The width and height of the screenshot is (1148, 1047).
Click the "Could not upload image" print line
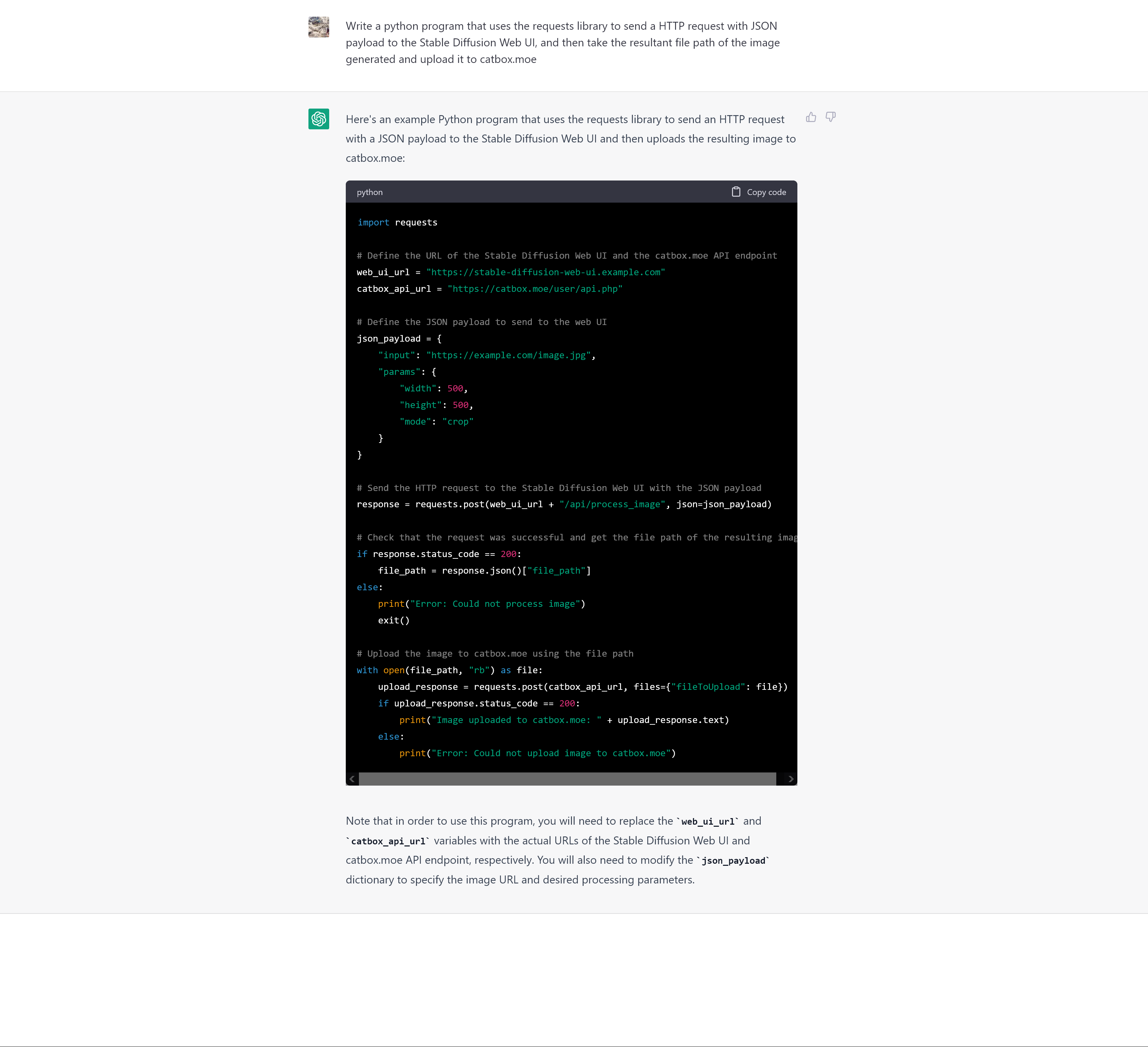coord(538,753)
